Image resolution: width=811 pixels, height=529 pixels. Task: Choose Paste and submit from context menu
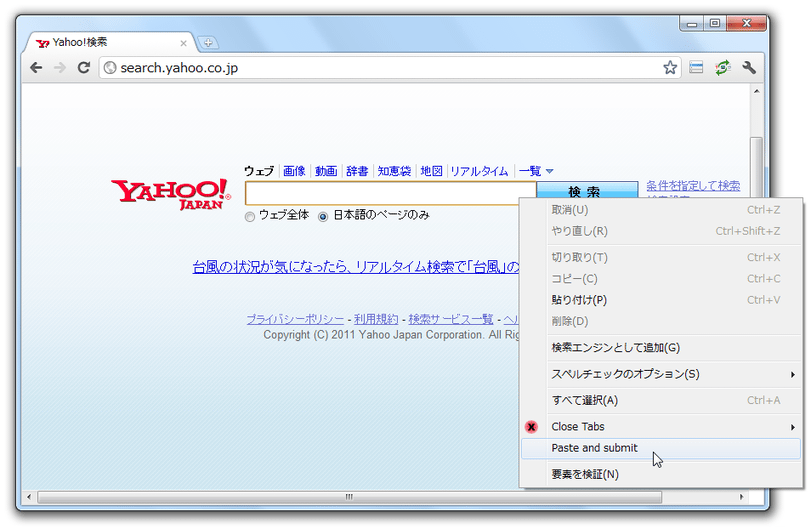click(660, 448)
